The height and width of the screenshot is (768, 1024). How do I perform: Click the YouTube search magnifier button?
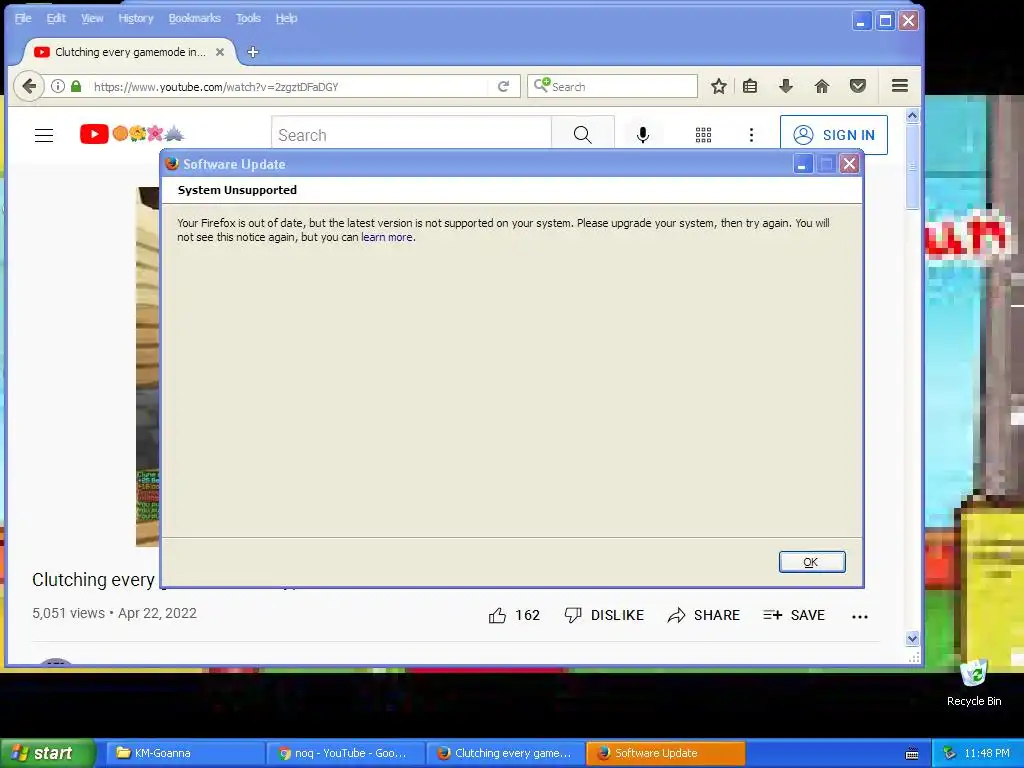click(x=583, y=135)
